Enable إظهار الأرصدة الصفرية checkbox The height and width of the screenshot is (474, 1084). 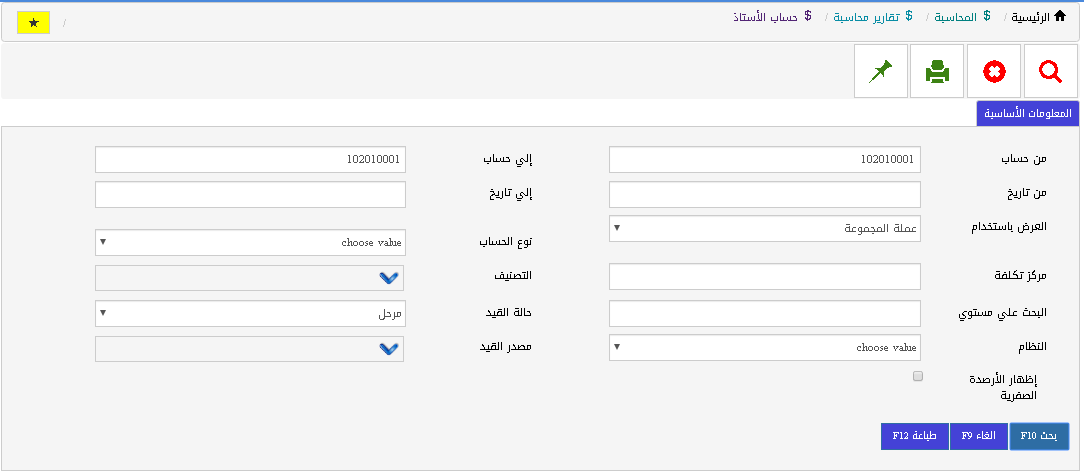[x=918, y=377]
